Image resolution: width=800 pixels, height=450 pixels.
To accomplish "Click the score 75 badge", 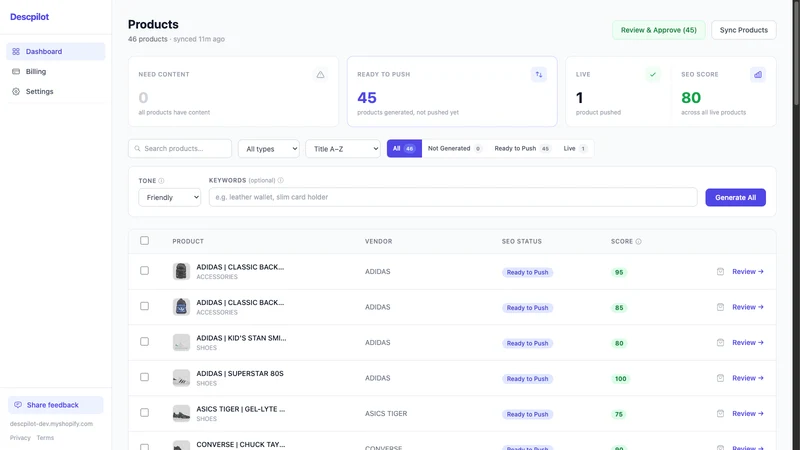I will point(619,414).
